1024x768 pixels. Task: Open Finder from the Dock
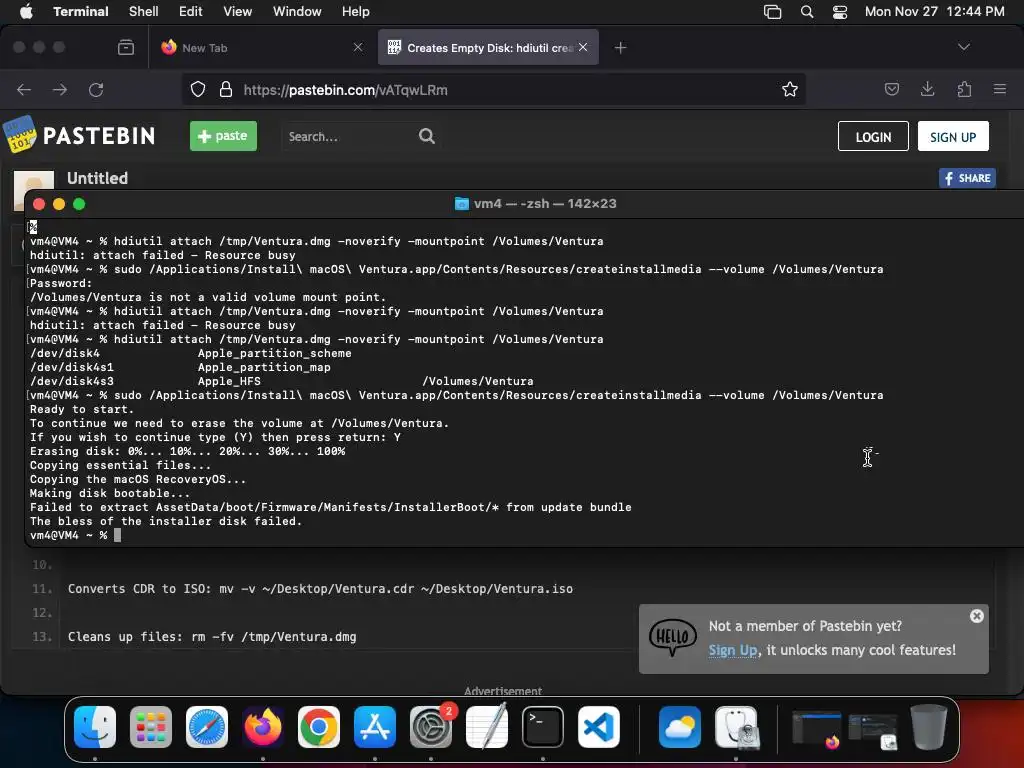pyautogui.click(x=95, y=727)
